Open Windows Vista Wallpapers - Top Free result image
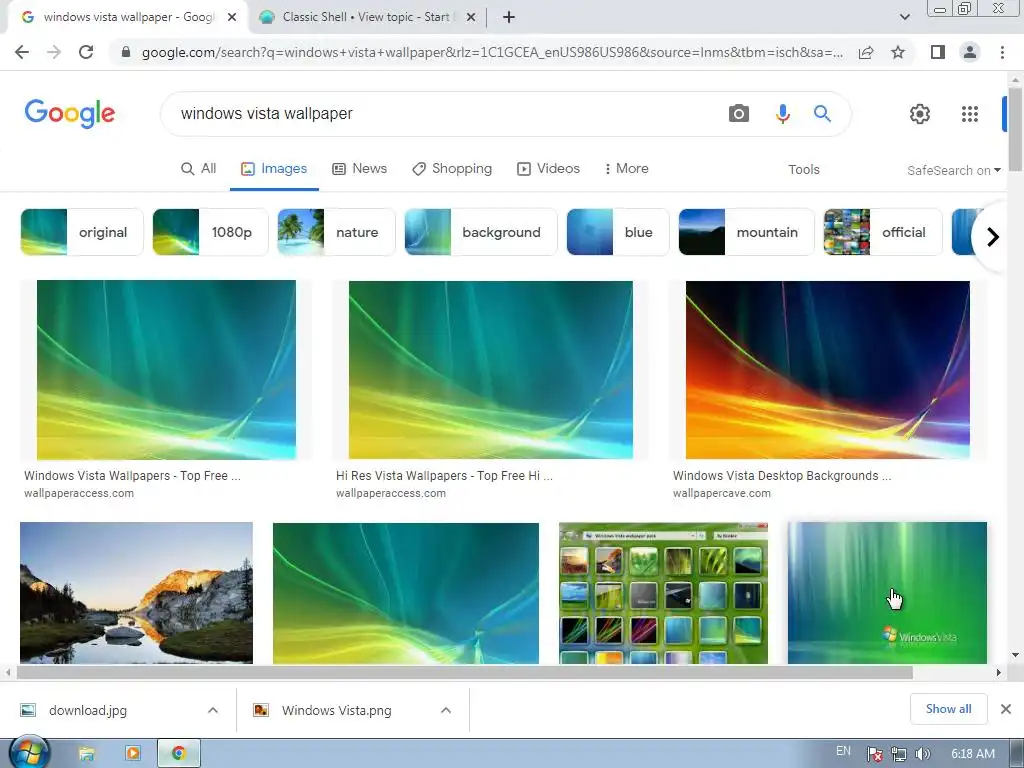This screenshot has width=1024, height=768. point(166,370)
